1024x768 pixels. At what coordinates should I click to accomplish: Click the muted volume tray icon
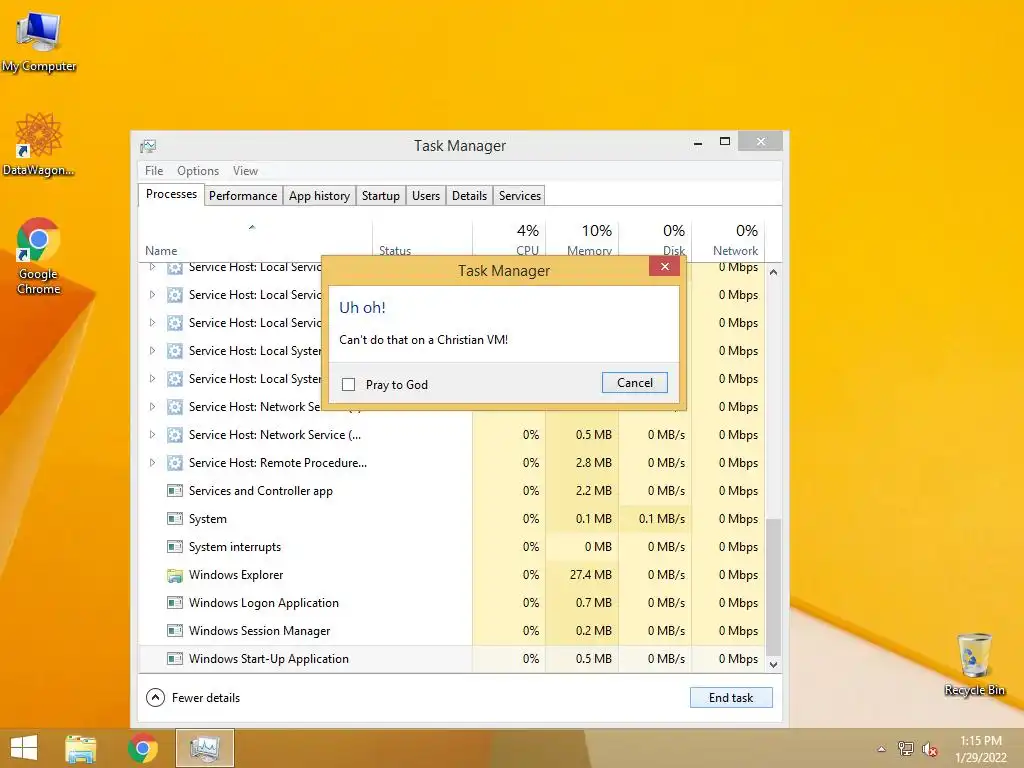(930, 750)
